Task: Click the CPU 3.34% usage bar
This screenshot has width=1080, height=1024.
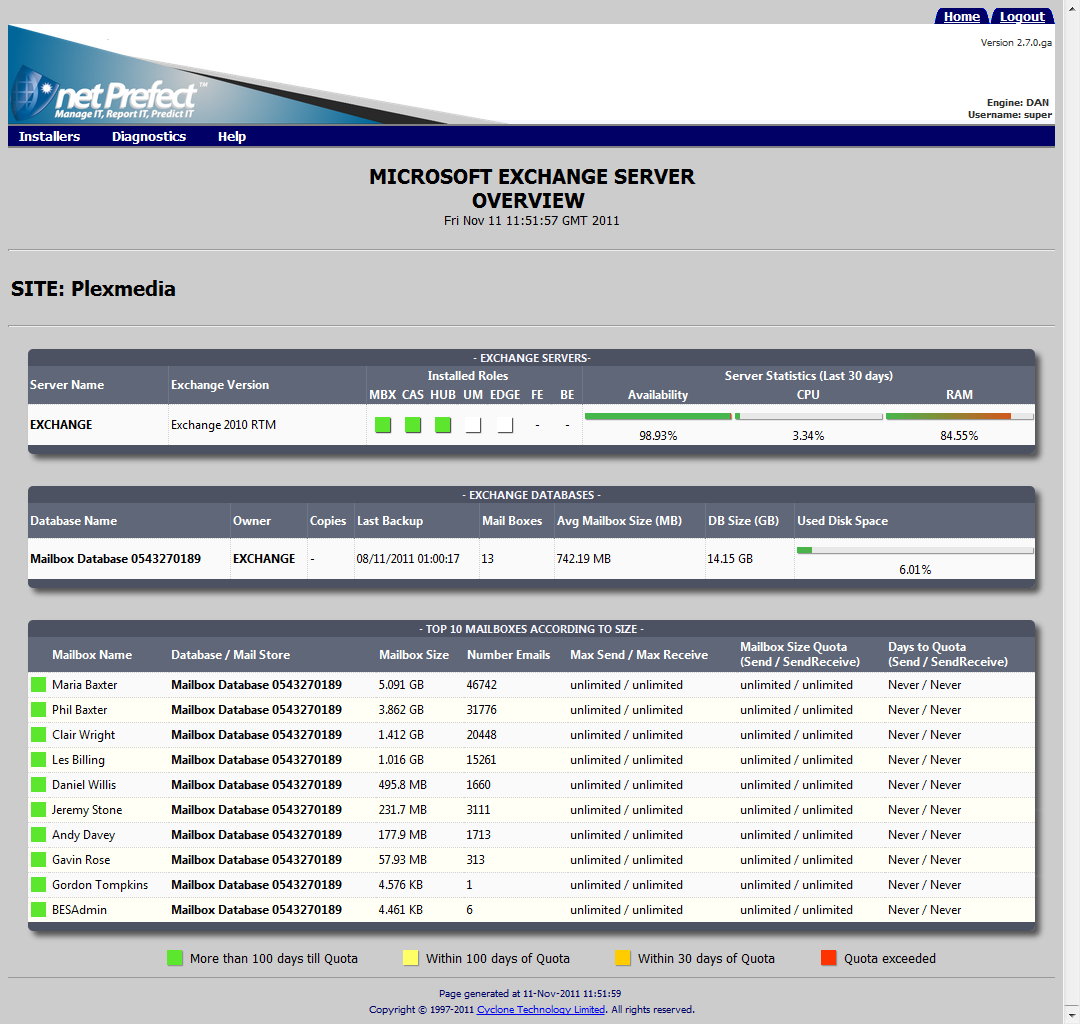Action: (x=809, y=417)
